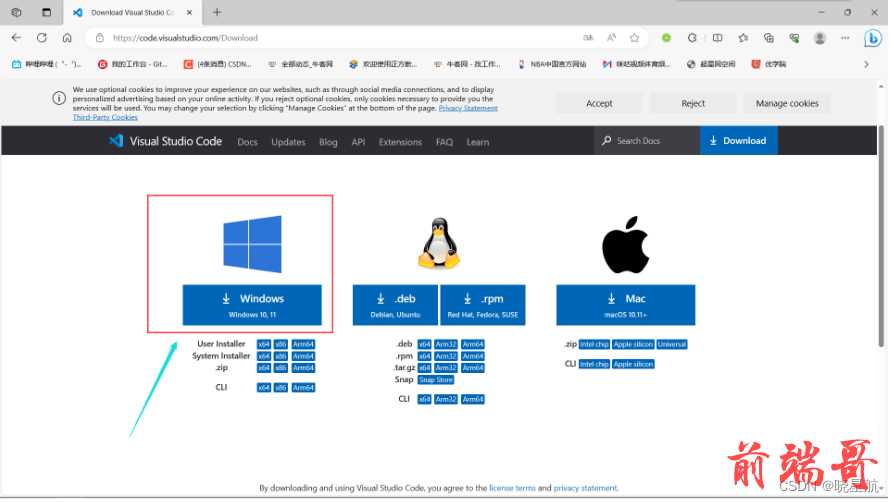Click the green extension icon in toolbar
The image size is (894, 502).
667,38
